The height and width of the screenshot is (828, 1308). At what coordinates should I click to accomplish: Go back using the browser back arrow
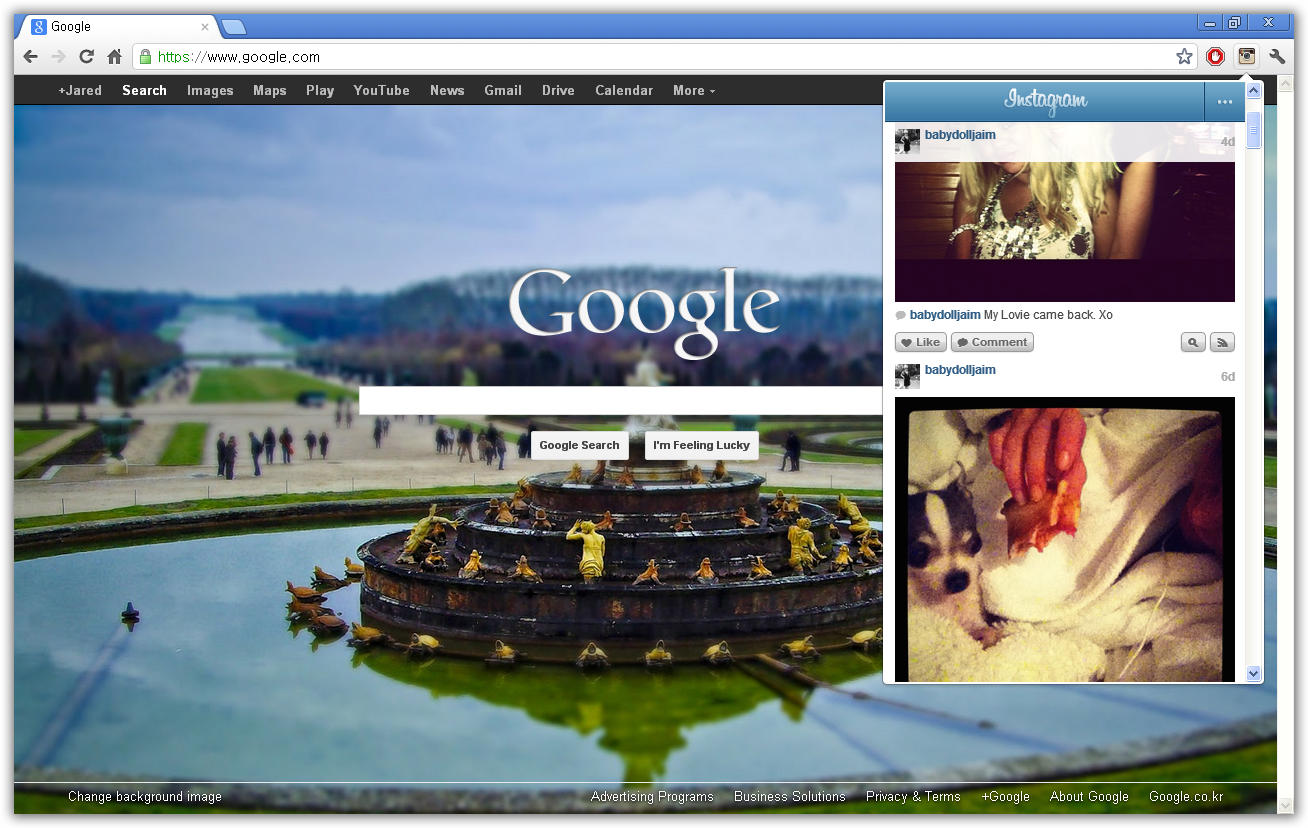point(31,57)
